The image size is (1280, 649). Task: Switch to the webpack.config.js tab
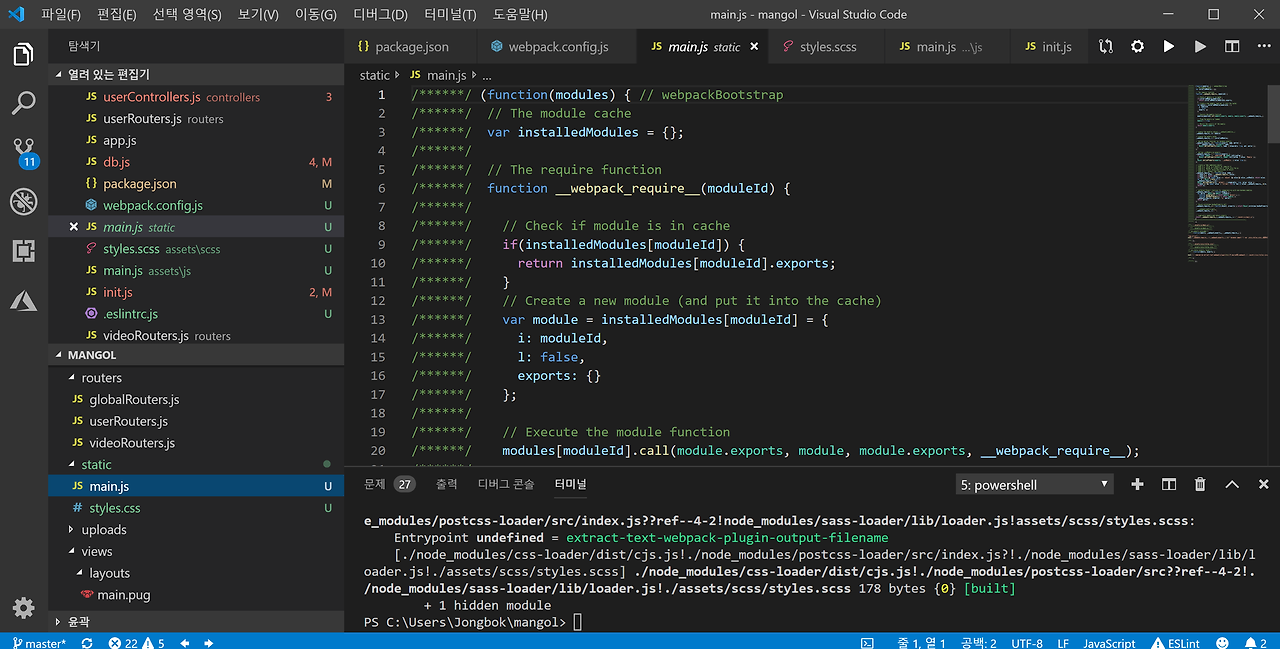(556, 47)
